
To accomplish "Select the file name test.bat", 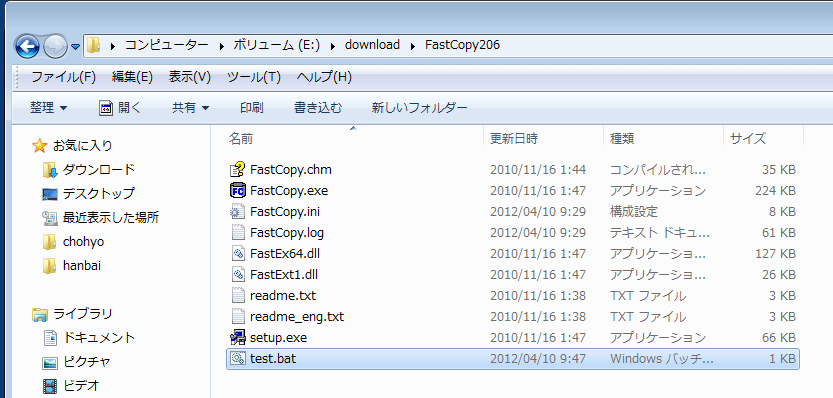I will point(273,359).
